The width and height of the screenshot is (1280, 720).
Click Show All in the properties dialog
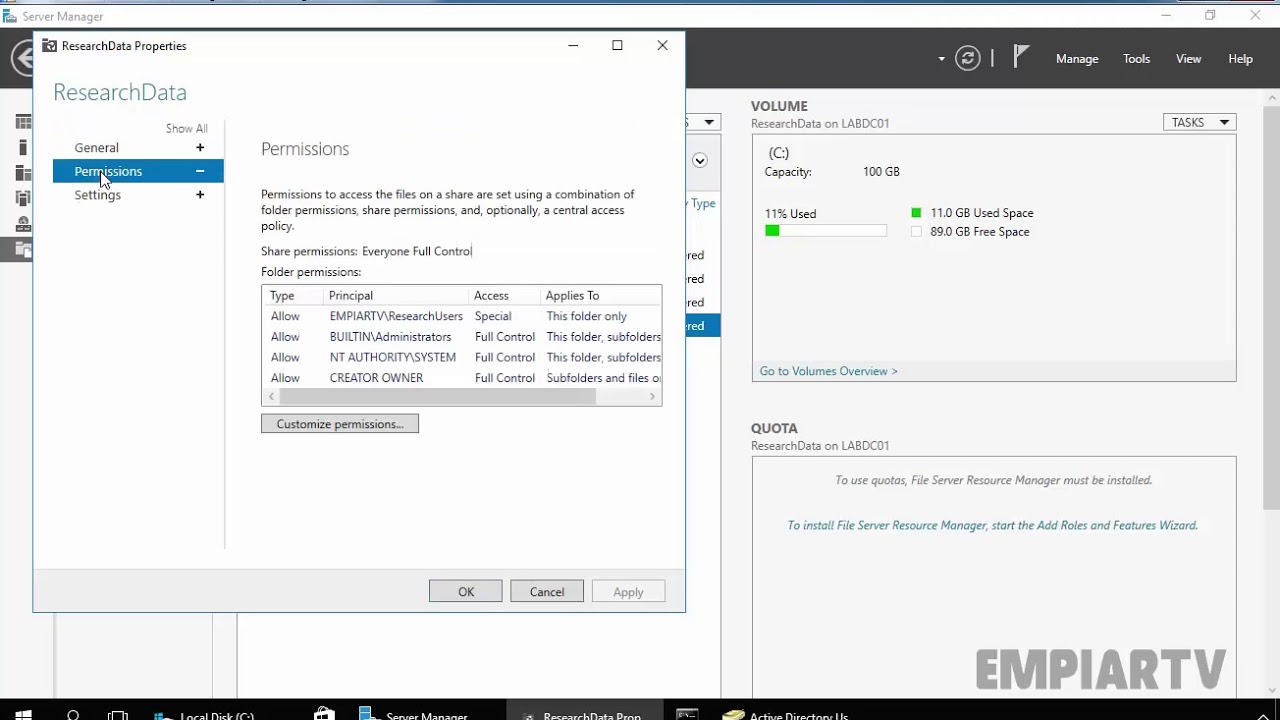pos(187,129)
